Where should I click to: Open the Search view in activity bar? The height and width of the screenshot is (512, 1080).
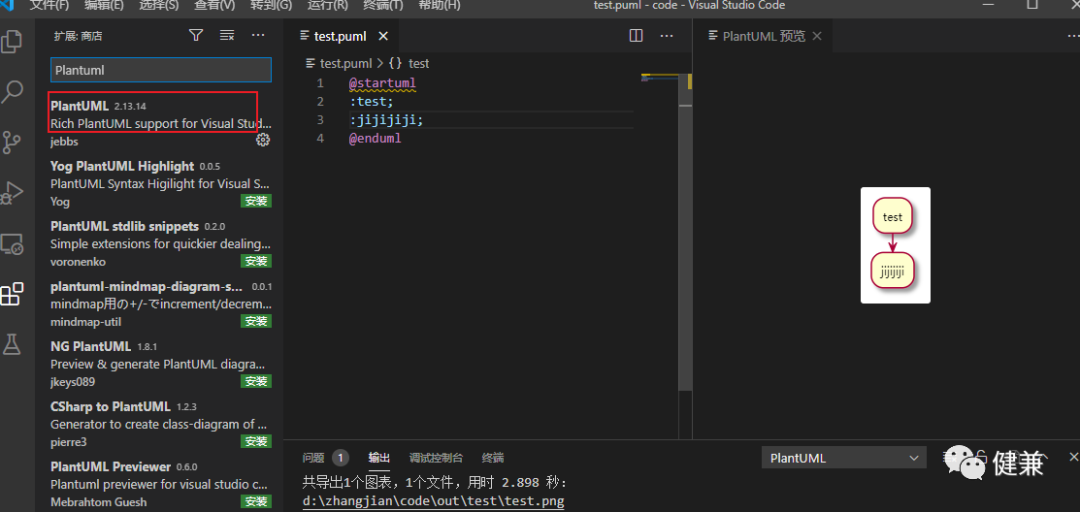coord(12,92)
